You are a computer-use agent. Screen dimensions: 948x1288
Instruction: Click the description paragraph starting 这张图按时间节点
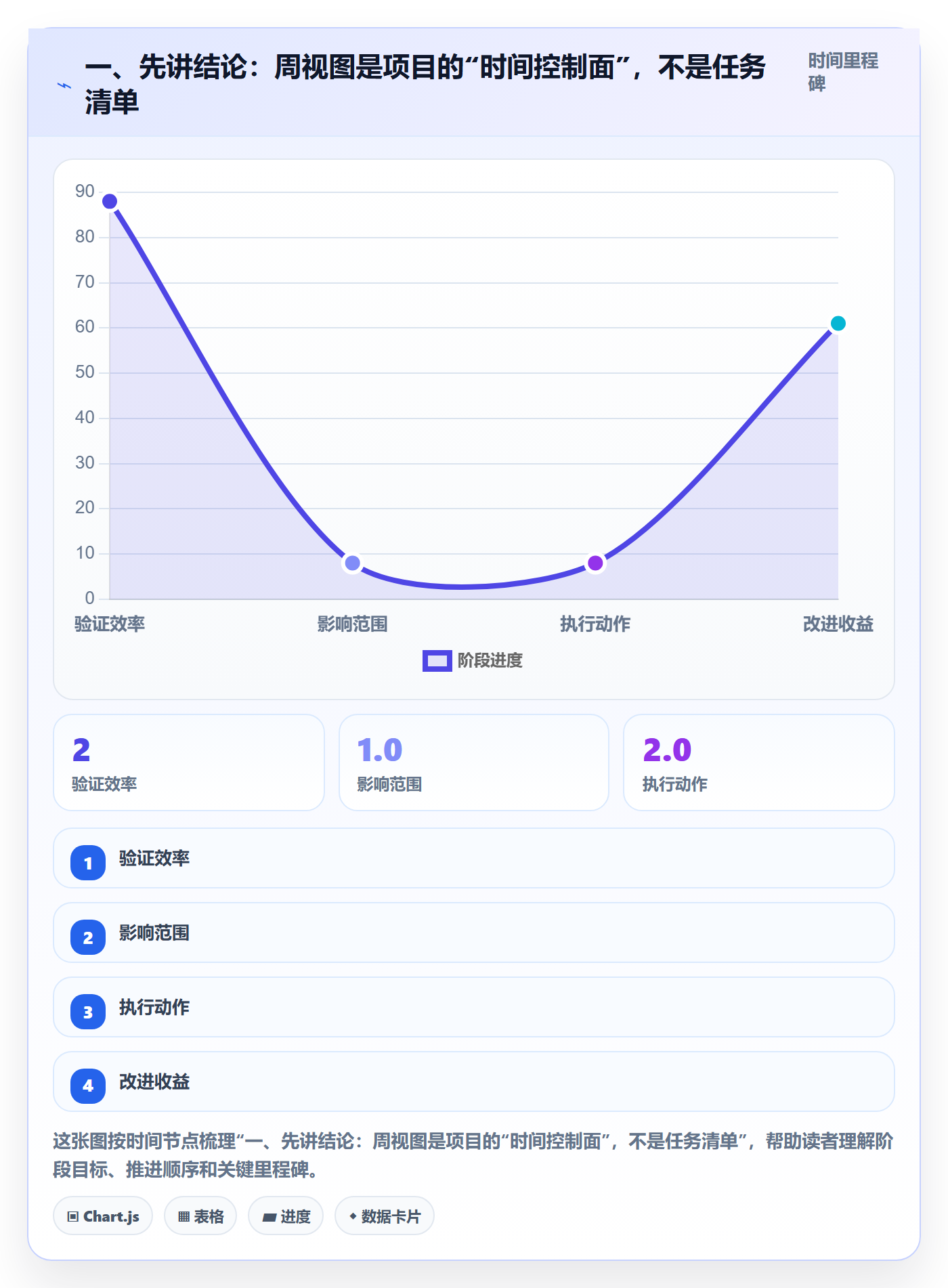(473, 1155)
